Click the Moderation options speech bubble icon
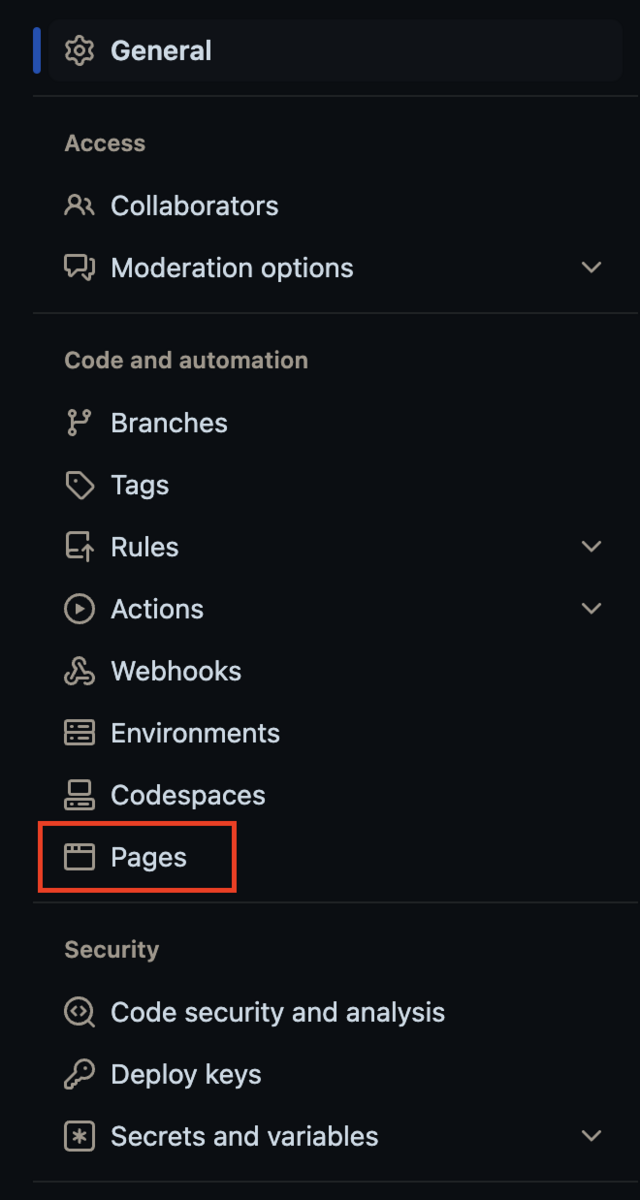This screenshot has height=1200, width=640. (x=79, y=267)
